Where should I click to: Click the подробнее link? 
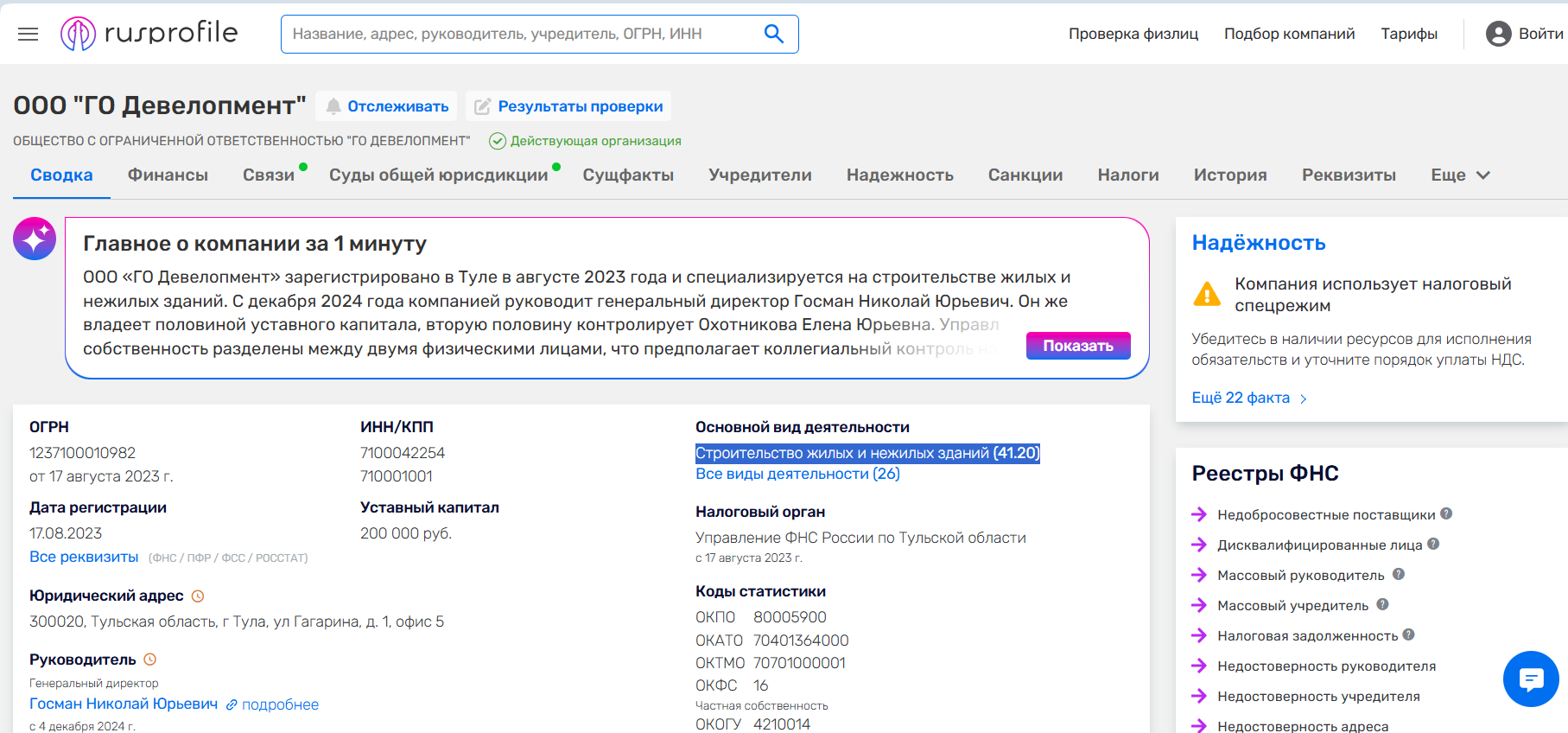coord(280,705)
